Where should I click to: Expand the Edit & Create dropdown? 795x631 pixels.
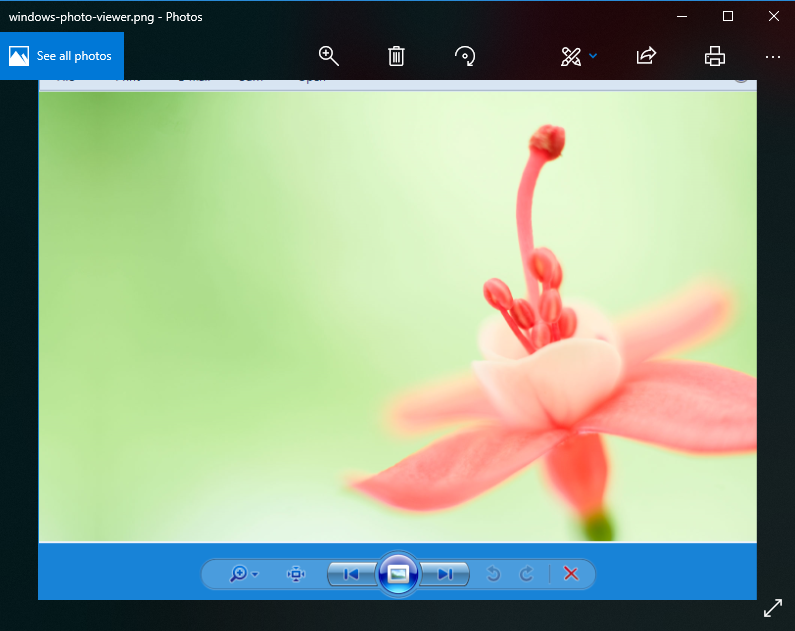[593, 56]
